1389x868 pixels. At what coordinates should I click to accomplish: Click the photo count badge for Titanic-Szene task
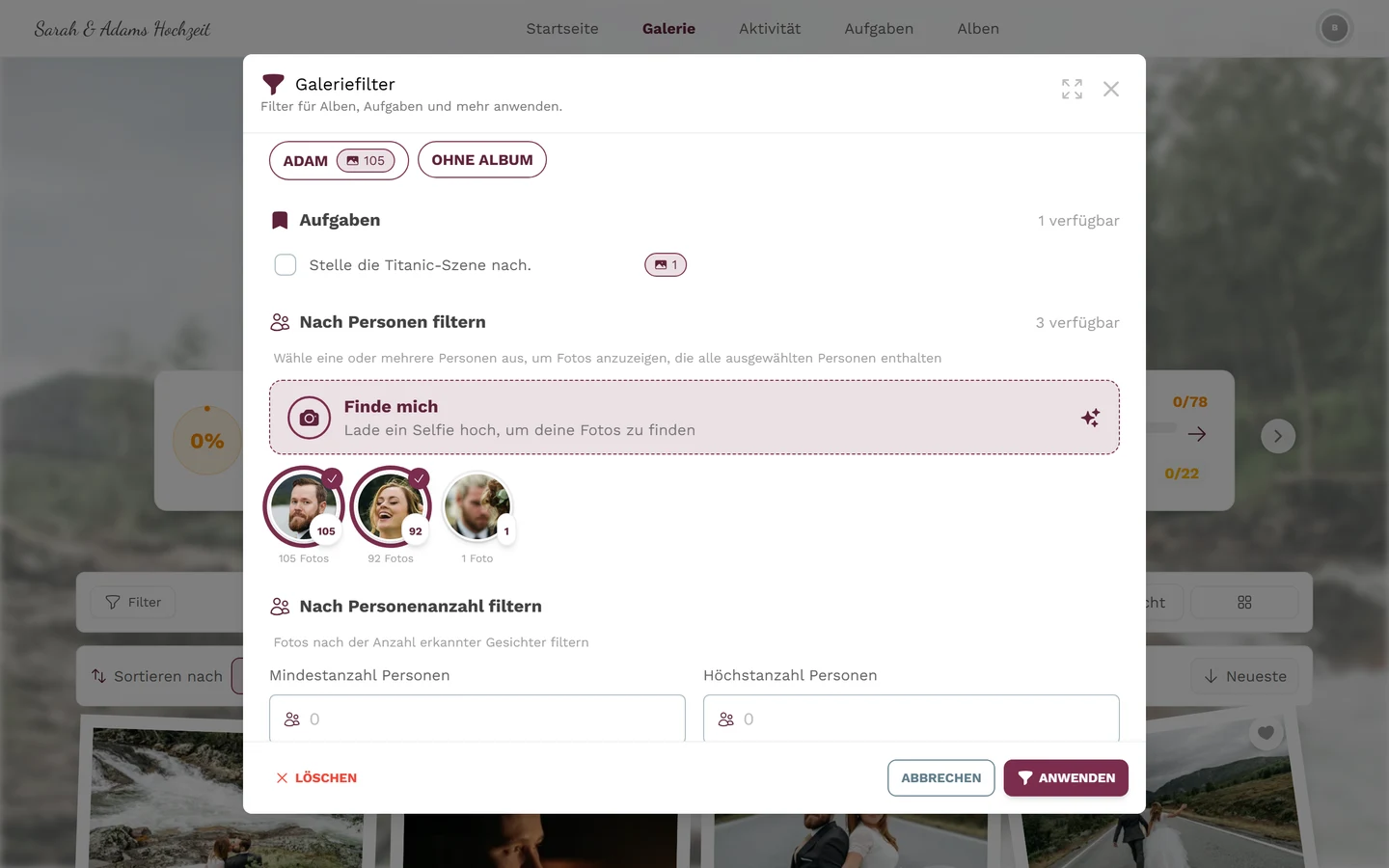[x=666, y=264]
